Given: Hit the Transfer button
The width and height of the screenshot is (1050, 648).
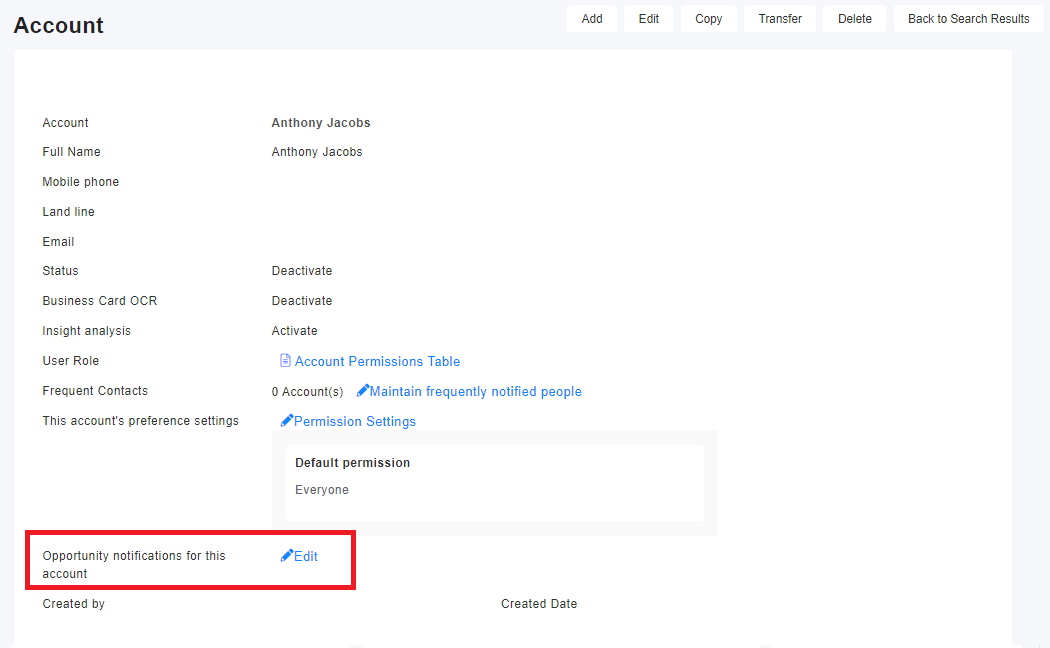Looking at the screenshot, I should pos(780,19).
